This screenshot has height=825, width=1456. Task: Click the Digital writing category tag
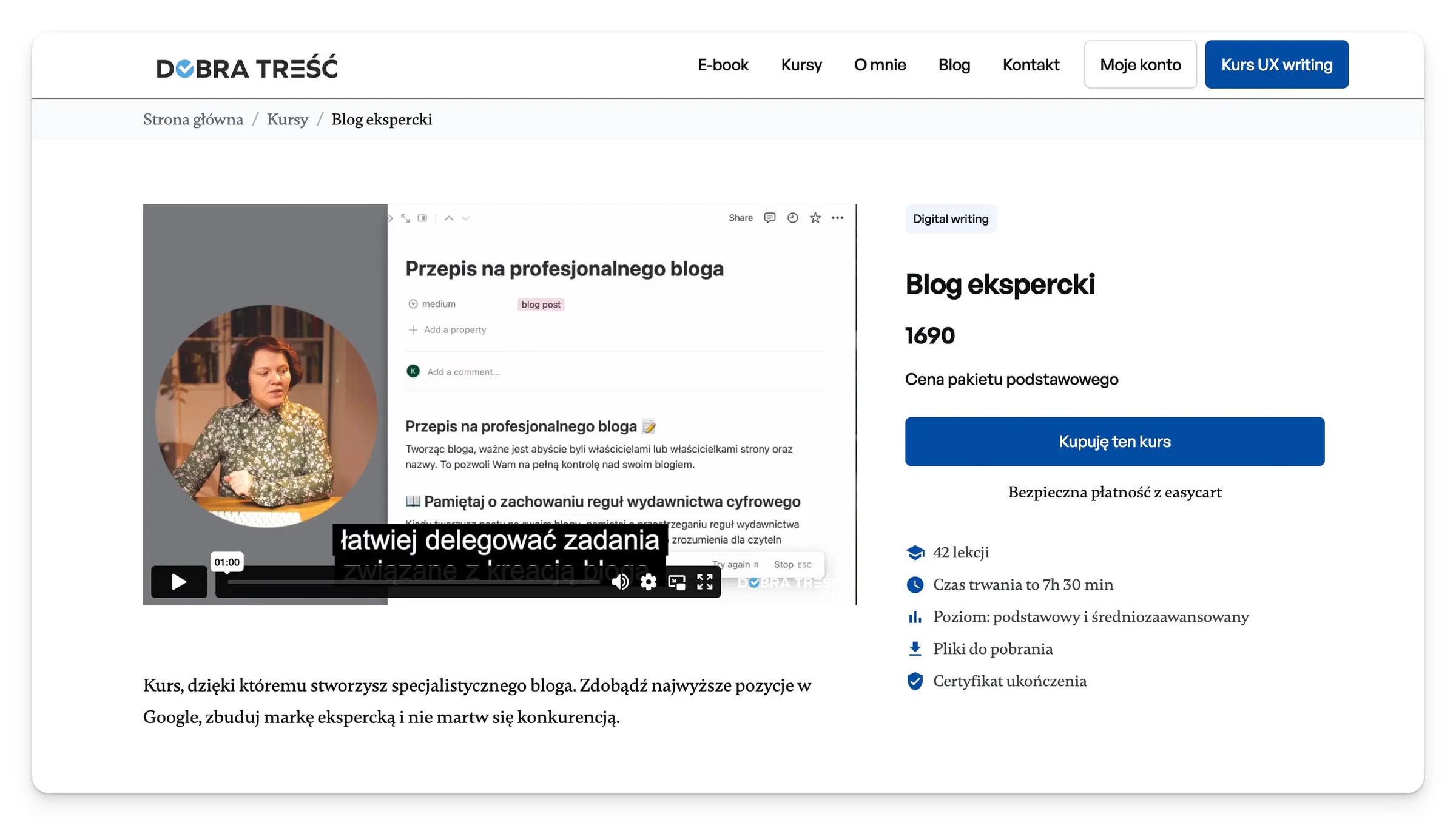pos(951,219)
